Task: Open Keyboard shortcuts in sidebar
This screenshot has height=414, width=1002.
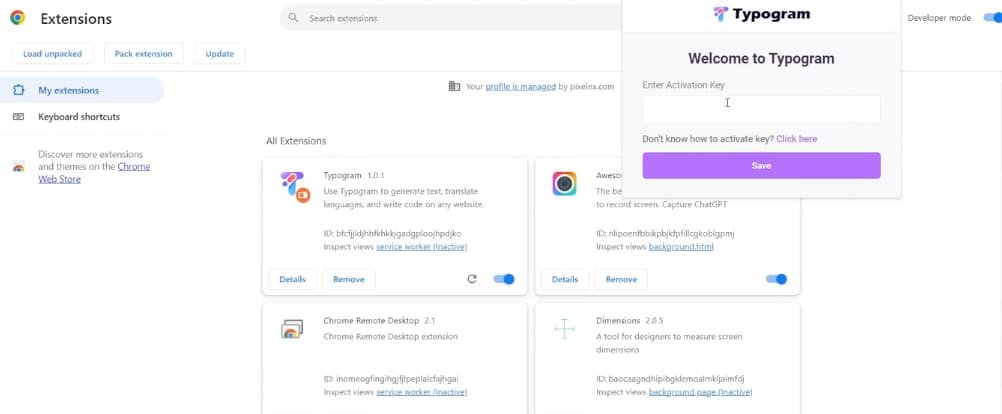Action: (78, 117)
